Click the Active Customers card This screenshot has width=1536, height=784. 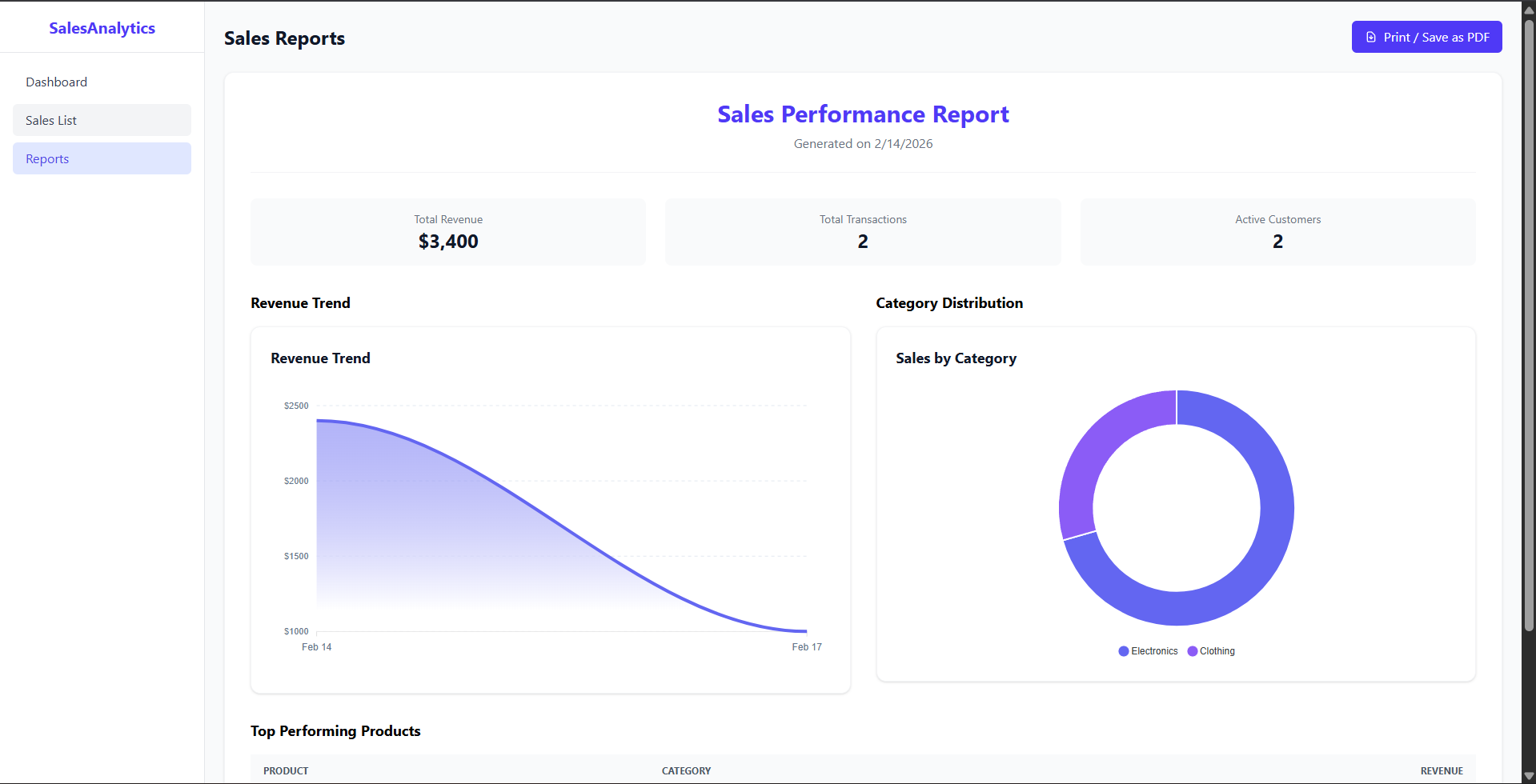(1277, 232)
